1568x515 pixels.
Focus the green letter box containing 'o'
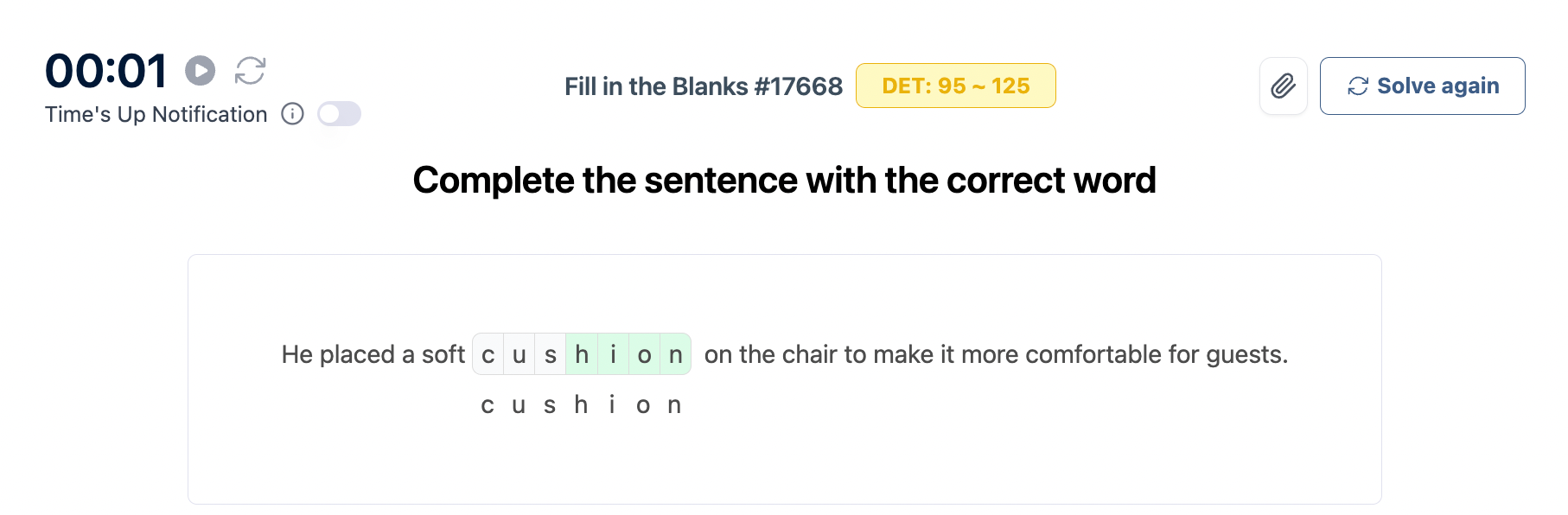click(644, 354)
